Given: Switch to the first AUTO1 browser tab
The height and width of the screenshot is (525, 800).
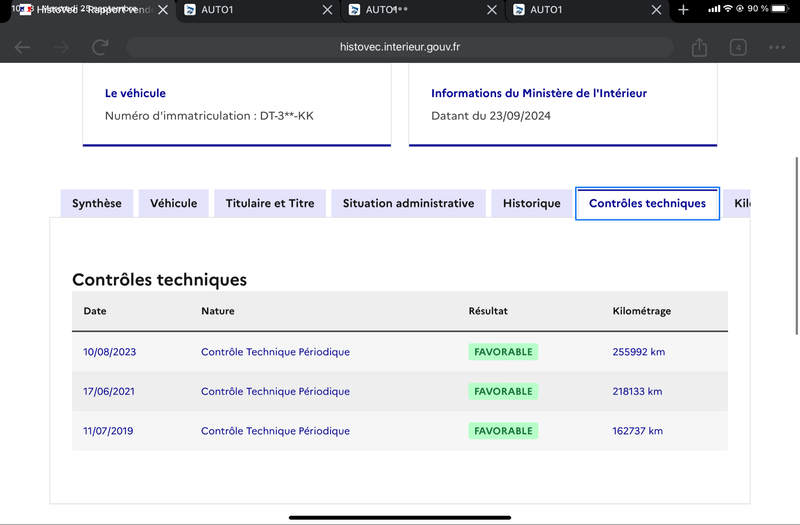Looking at the screenshot, I should click(x=250, y=10).
